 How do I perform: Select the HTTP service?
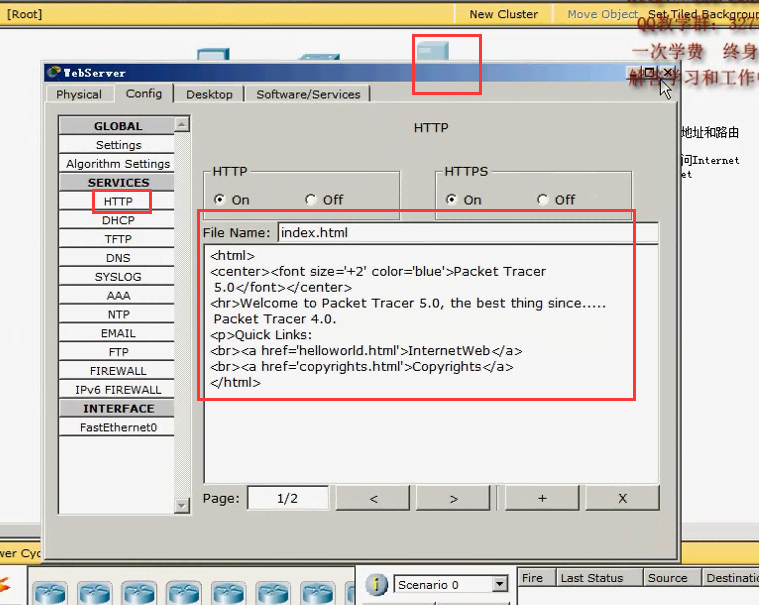click(x=118, y=201)
